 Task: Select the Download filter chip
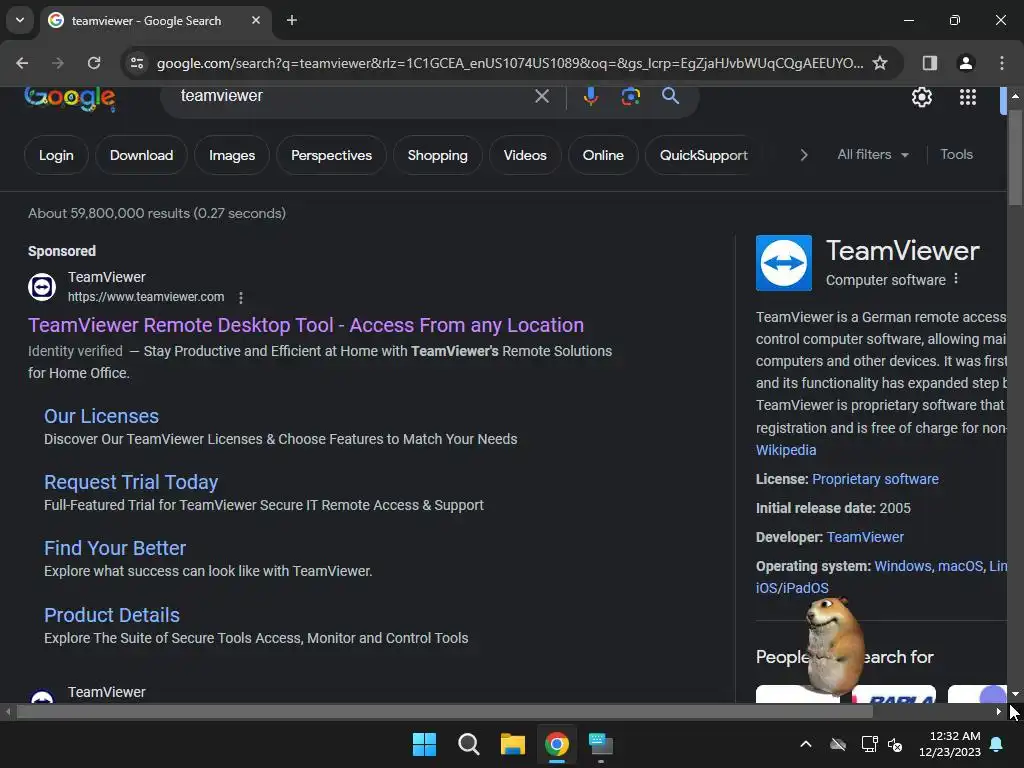tap(142, 155)
